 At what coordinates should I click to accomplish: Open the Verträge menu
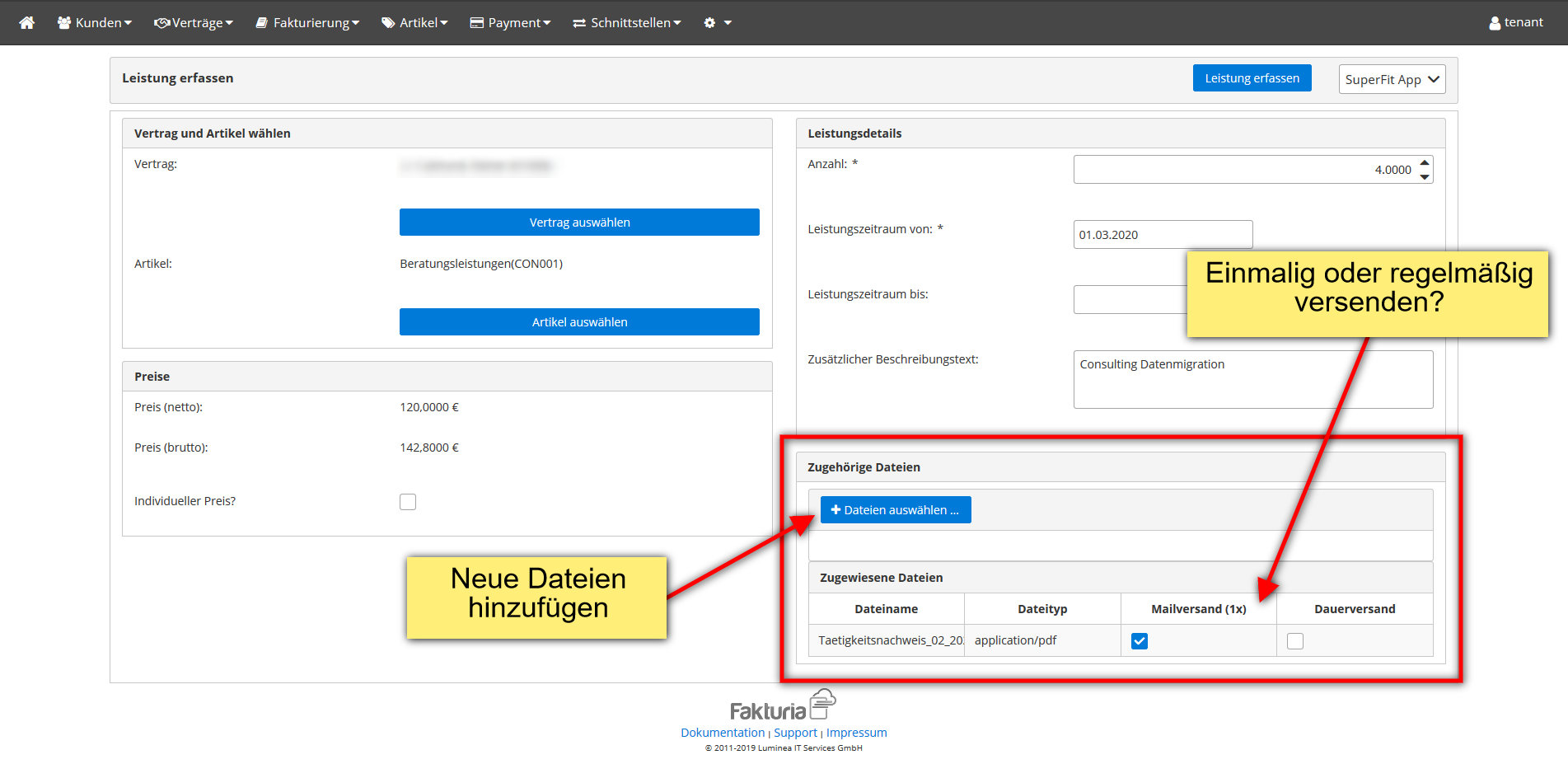(194, 22)
